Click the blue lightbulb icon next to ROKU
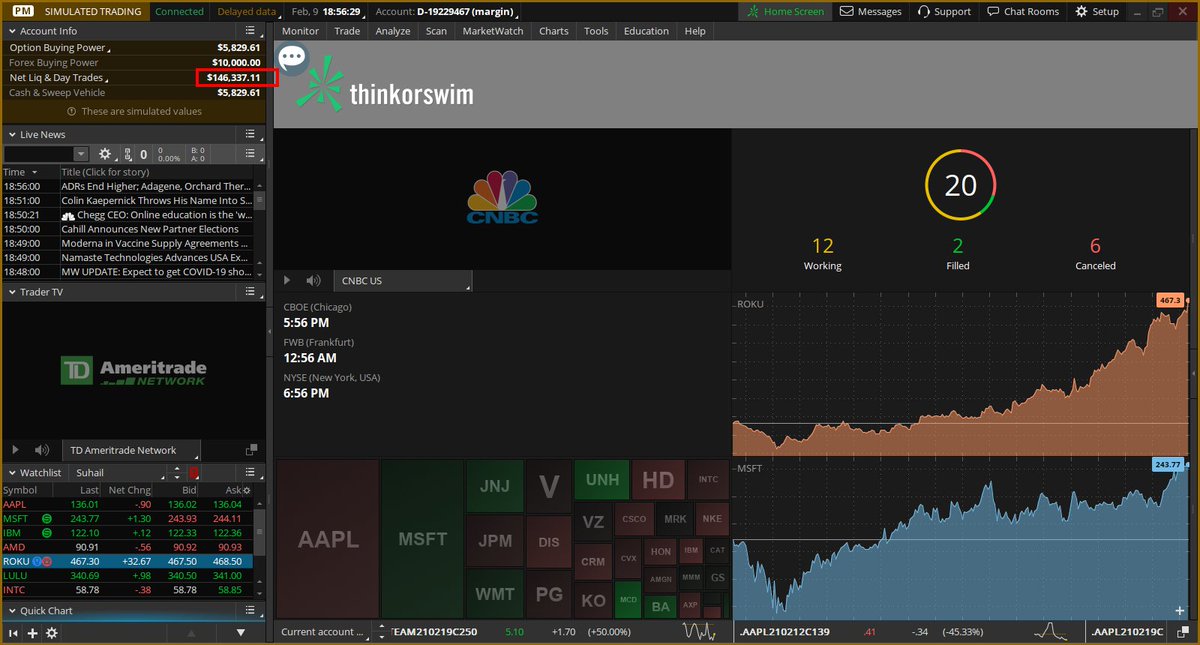 36,562
